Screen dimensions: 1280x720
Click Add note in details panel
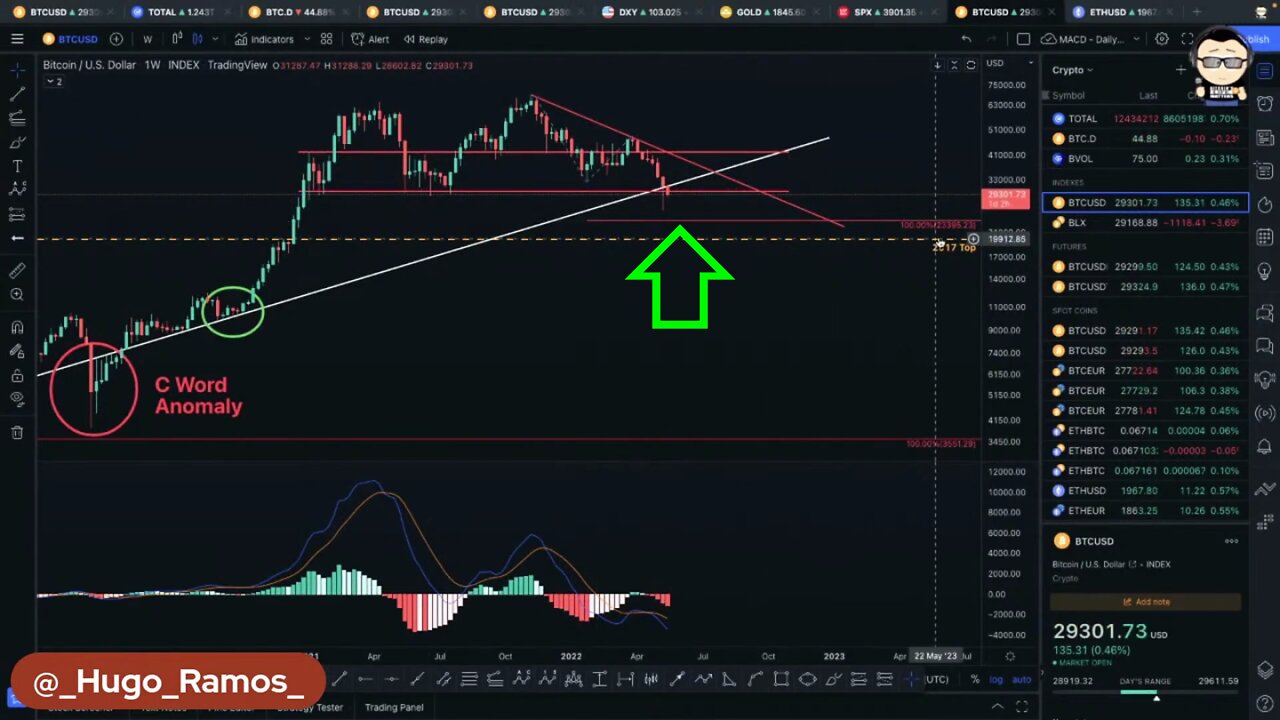[1146, 602]
